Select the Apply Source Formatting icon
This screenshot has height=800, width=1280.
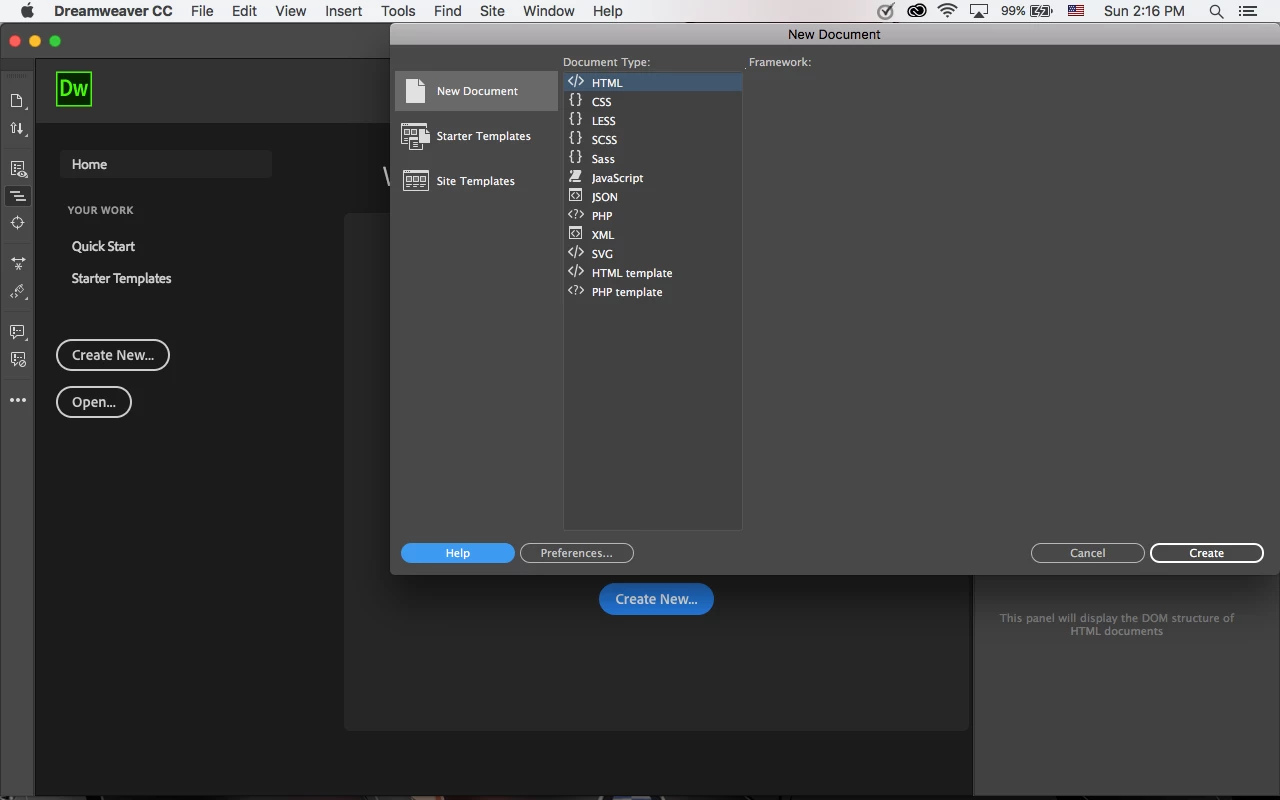click(x=18, y=292)
